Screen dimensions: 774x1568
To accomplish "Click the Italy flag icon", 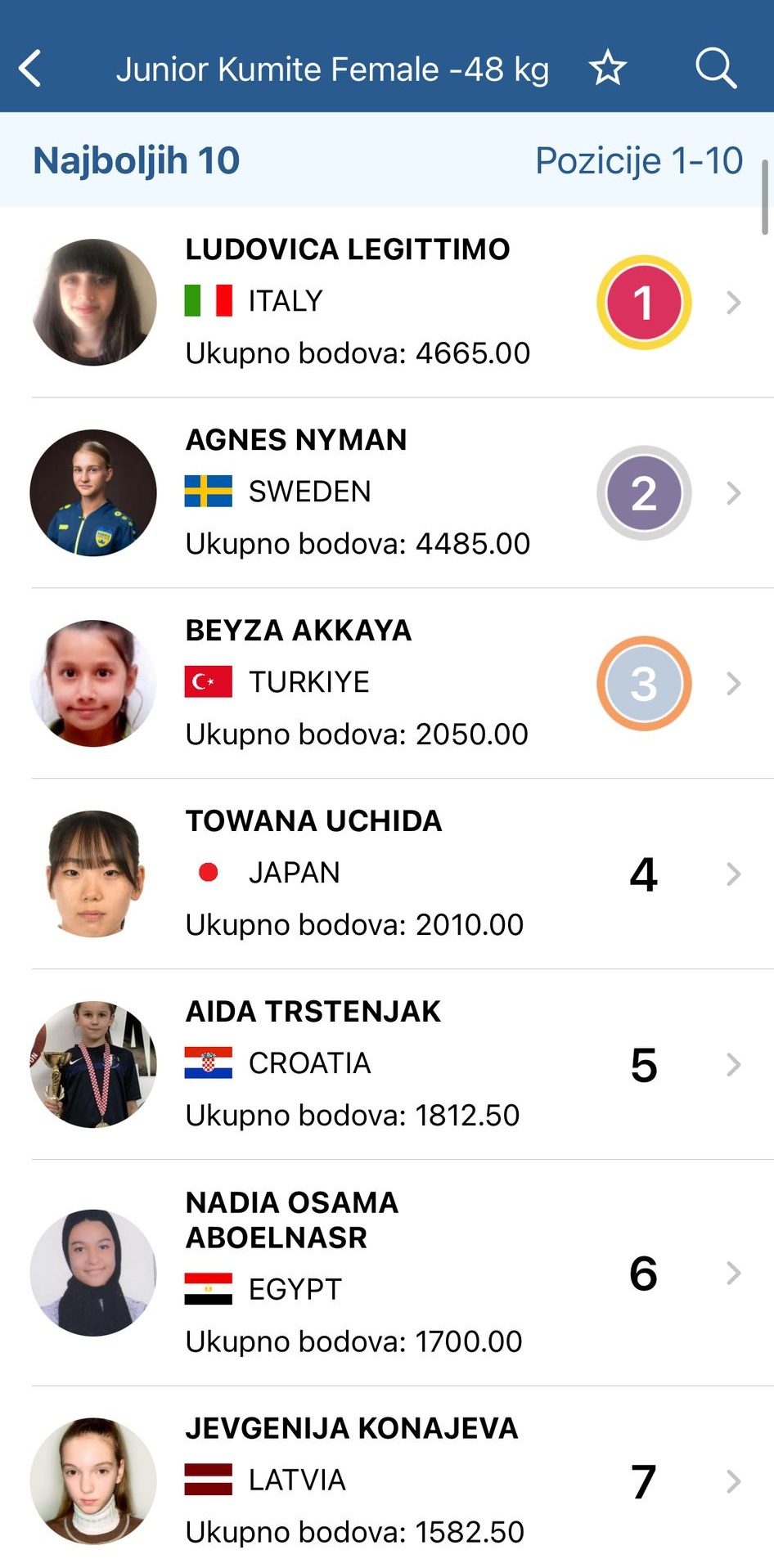I will pos(209,300).
